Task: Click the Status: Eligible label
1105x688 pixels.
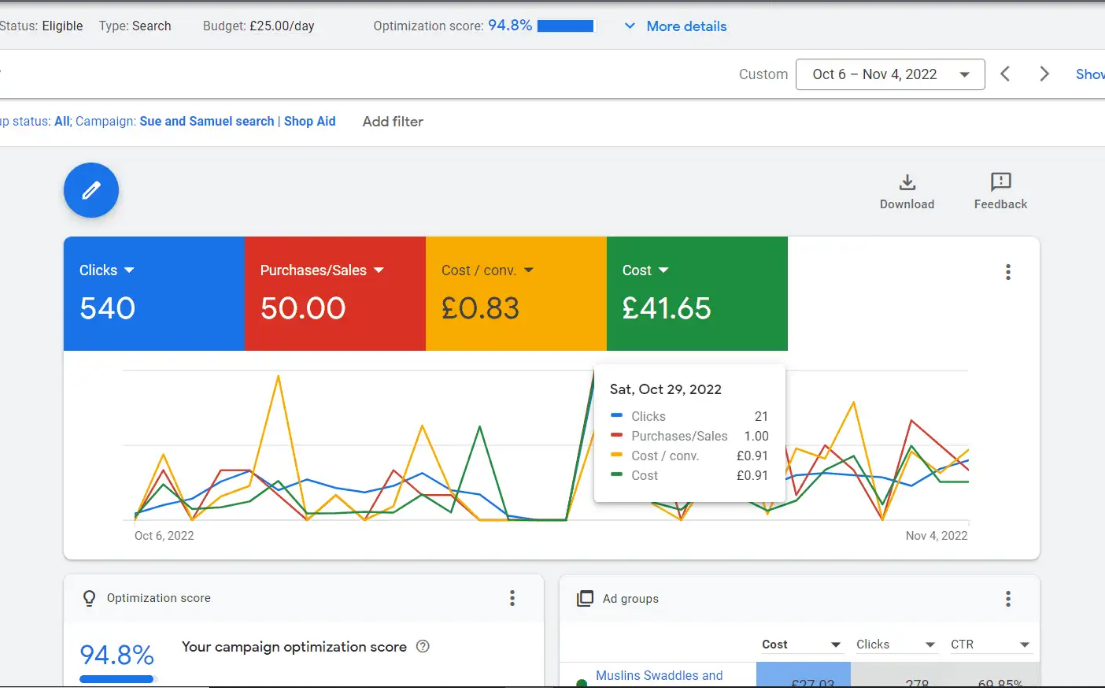Action: (42, 26)
